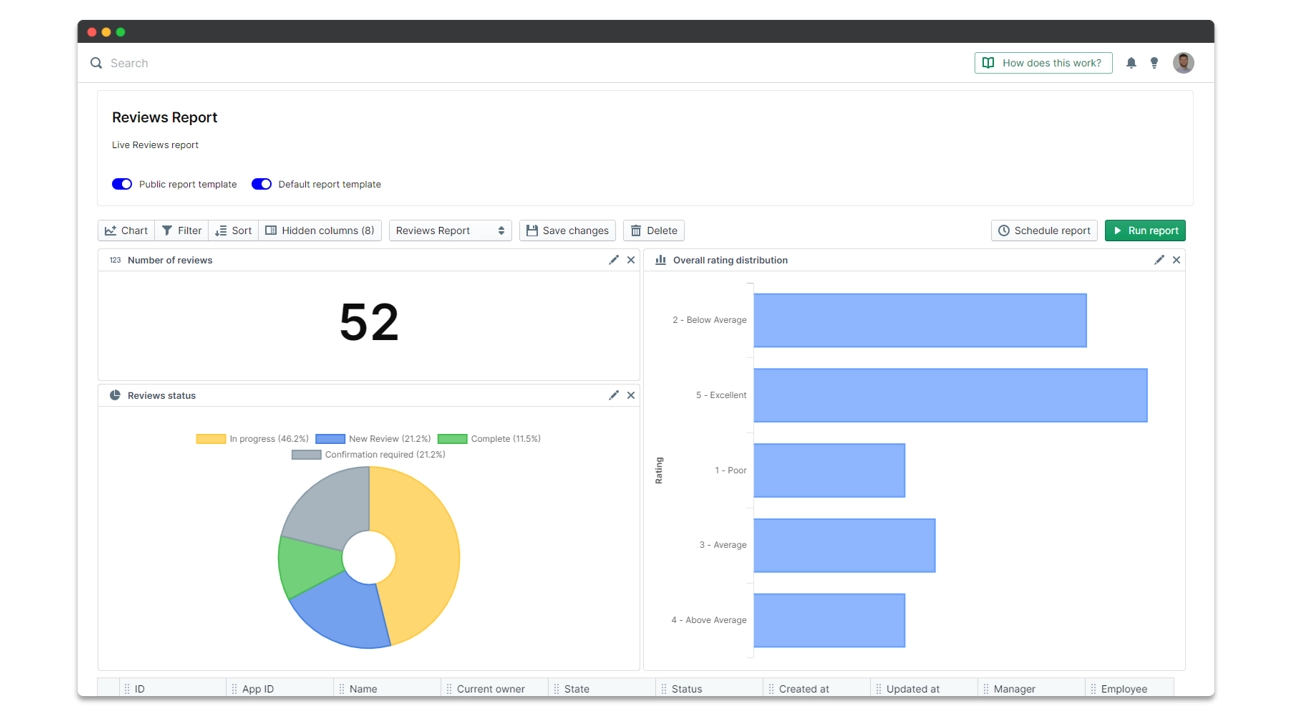1292x724 pixels.
Task: Open the user profile avatar
Action: pyautogui.click(x=1183, y=63)
